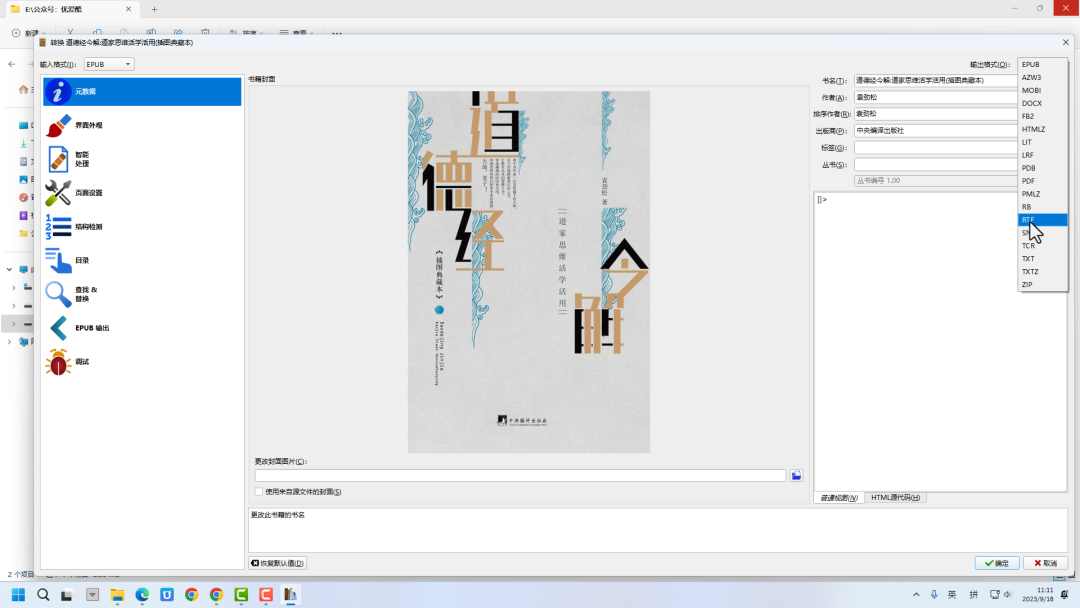Open the 结构检测 structure detection section

(142, 227)
